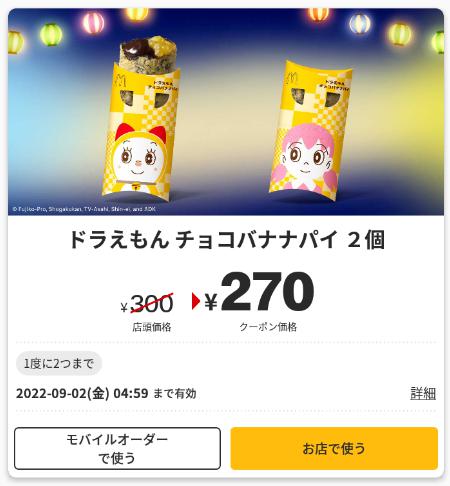Tap the yellow お店で使う button

pos(334,448)
